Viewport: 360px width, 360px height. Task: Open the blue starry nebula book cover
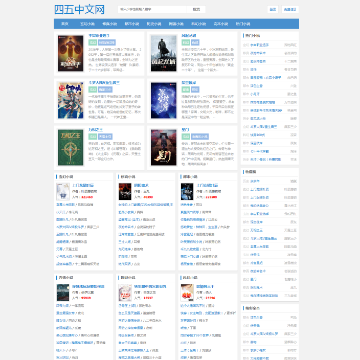coord(164,100)
